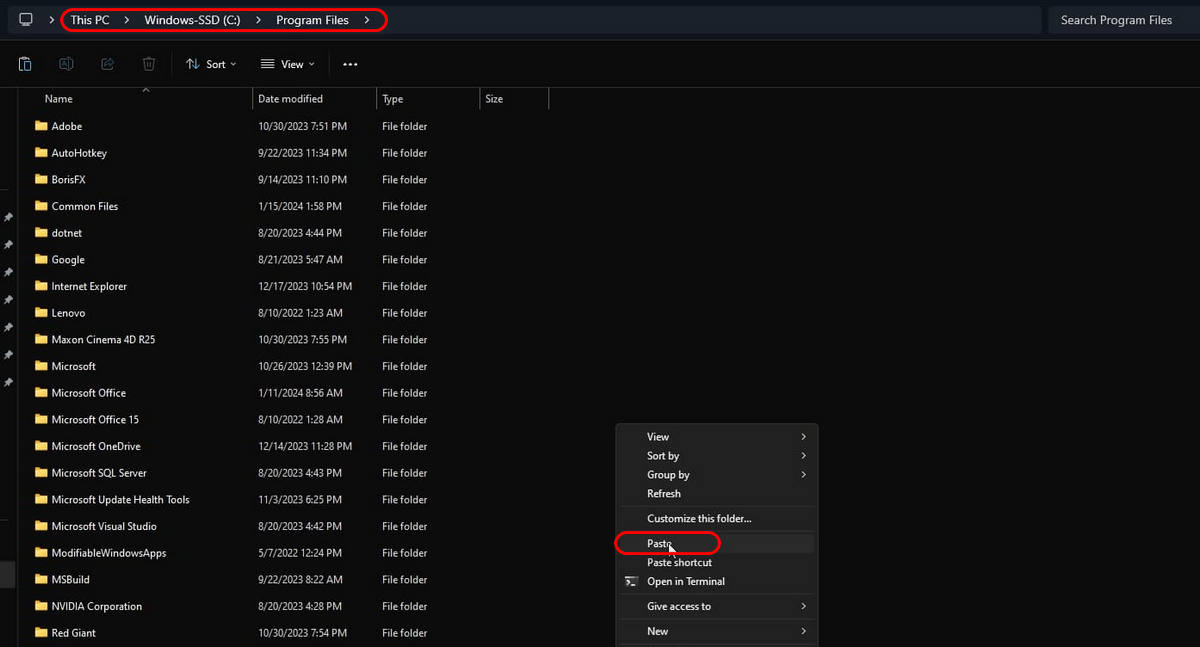Click Windows-SSD (C:) in address bar

click(192, 20)
